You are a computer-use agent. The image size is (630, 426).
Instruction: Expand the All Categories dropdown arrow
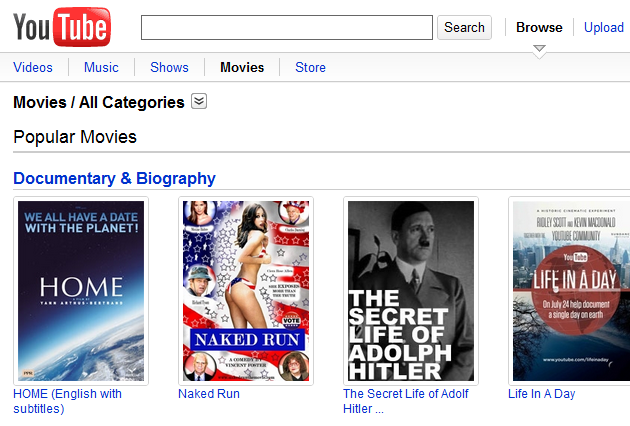[x=199, y=101]
